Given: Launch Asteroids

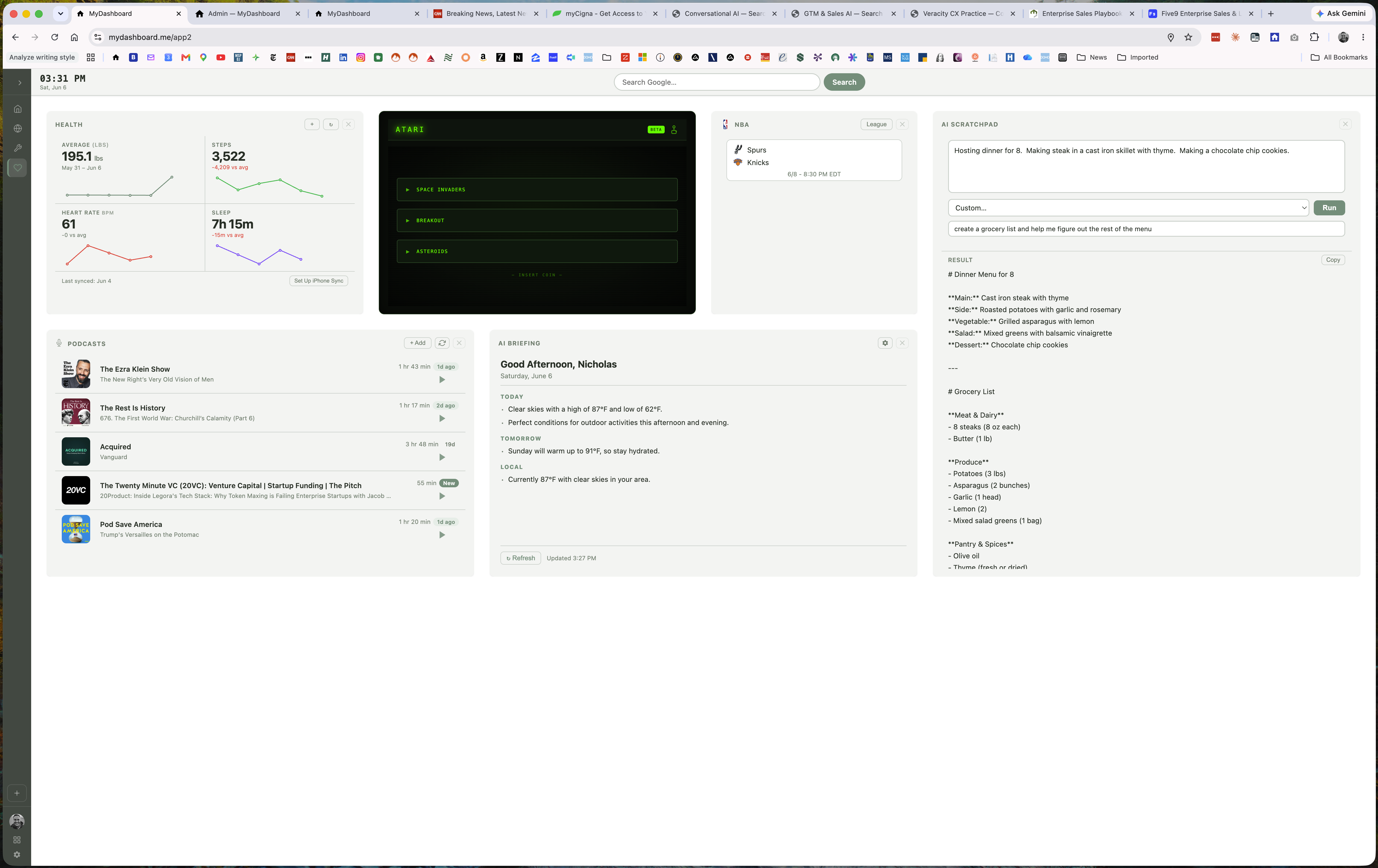Looking at the screenshot, I should click(x=537, y=251).
